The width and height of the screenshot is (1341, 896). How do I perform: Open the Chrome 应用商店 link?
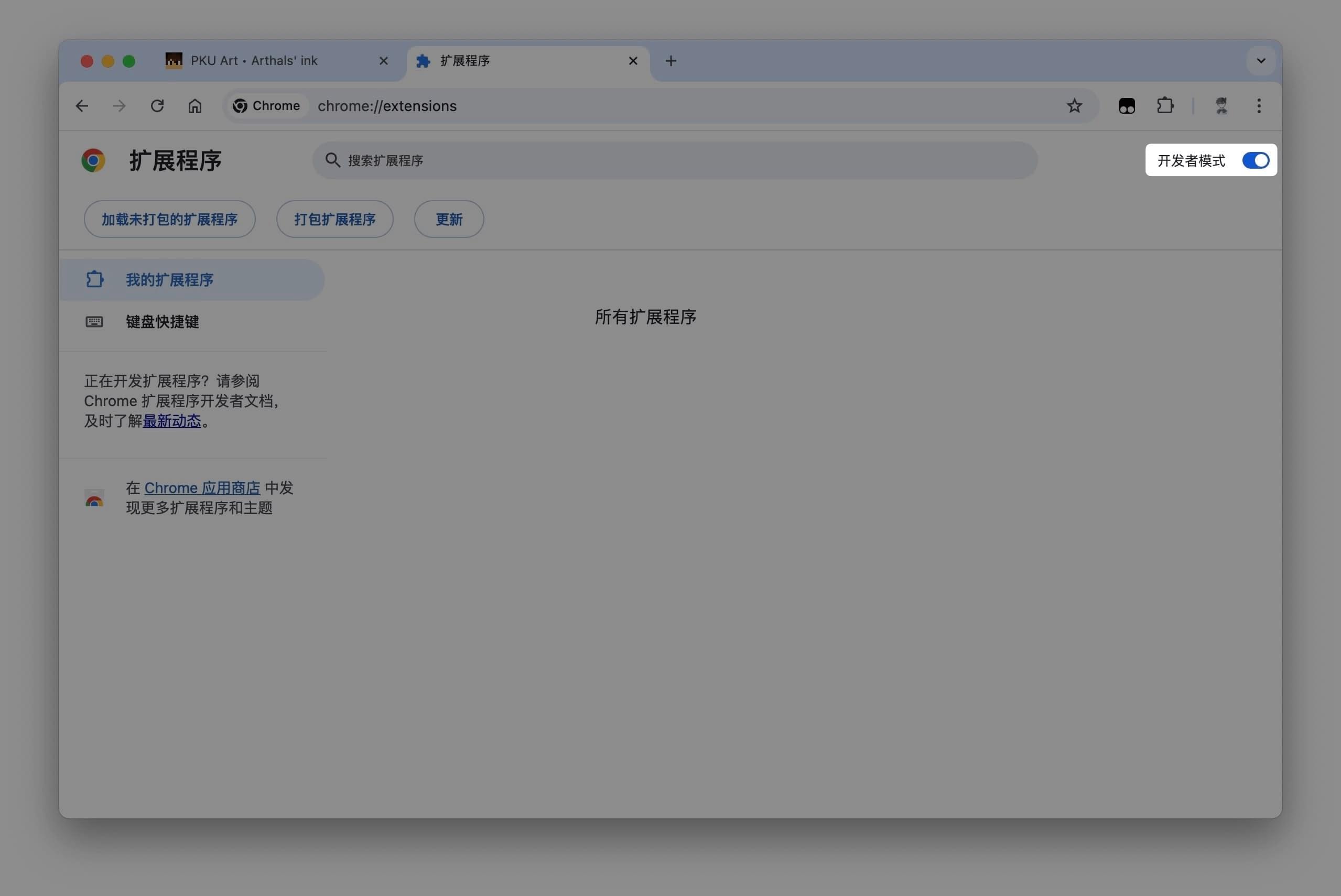tap(202, 488)
